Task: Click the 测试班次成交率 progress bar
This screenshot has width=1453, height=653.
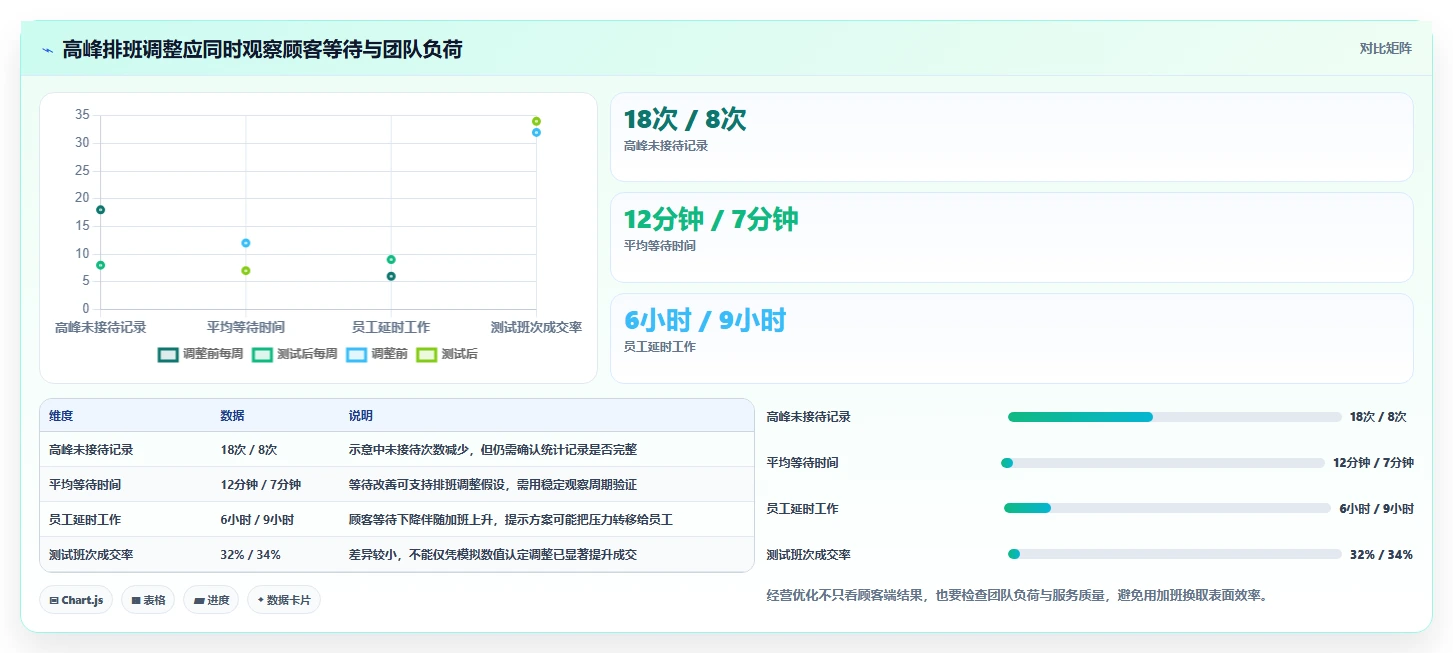Action: coord(1174,554)
